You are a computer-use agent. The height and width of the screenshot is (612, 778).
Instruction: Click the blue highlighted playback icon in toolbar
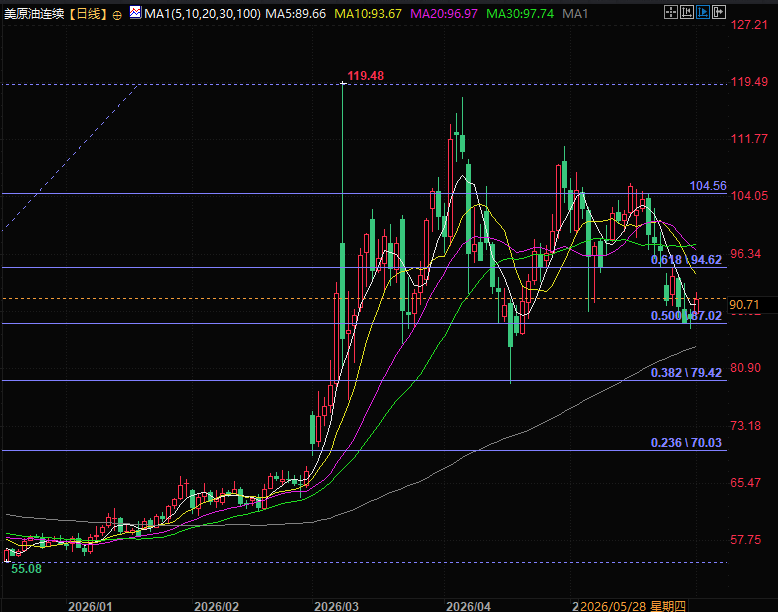coord(703,12)
